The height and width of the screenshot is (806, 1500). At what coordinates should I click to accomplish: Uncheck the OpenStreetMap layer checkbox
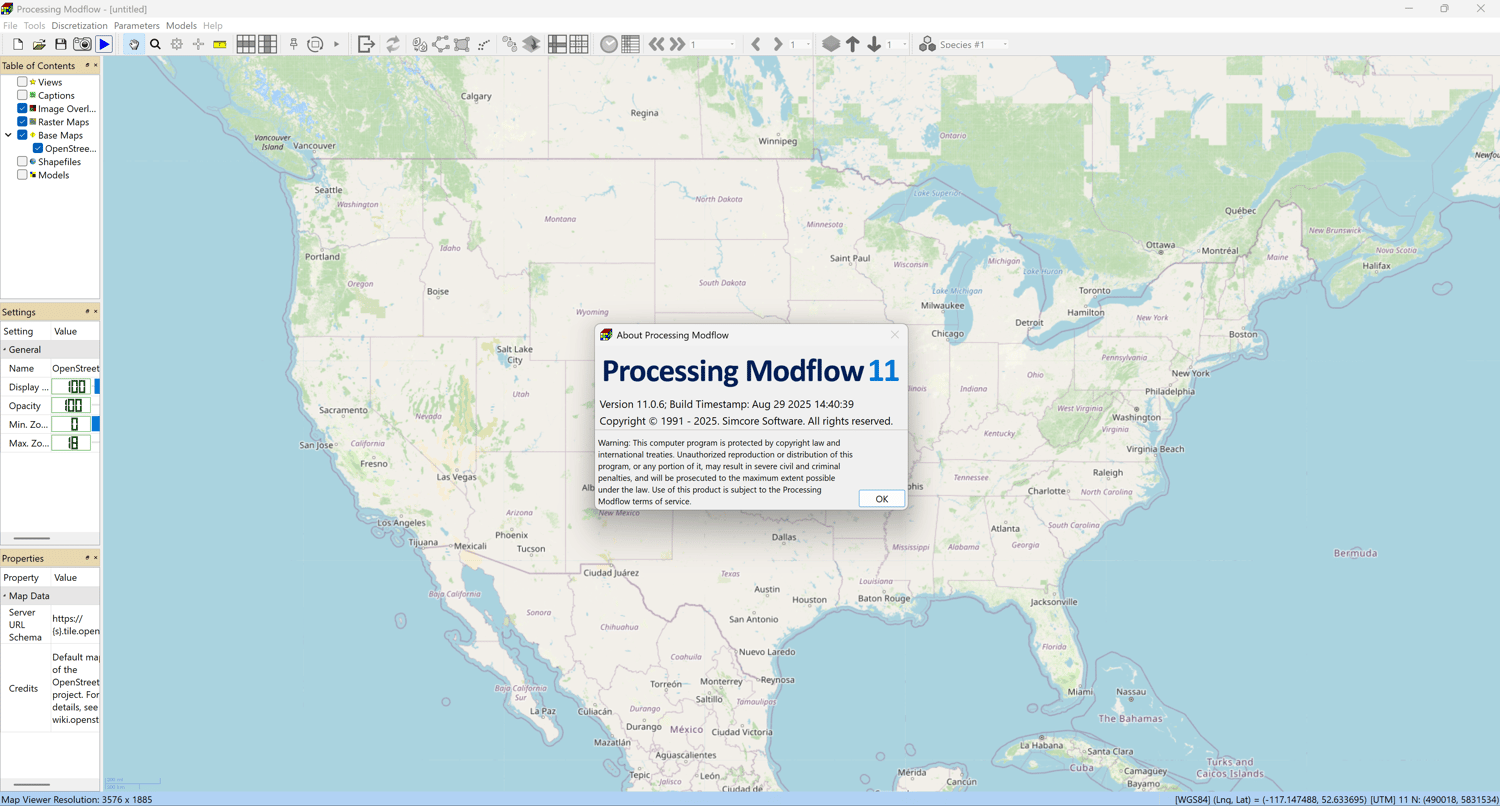click(x=38, y=148)
